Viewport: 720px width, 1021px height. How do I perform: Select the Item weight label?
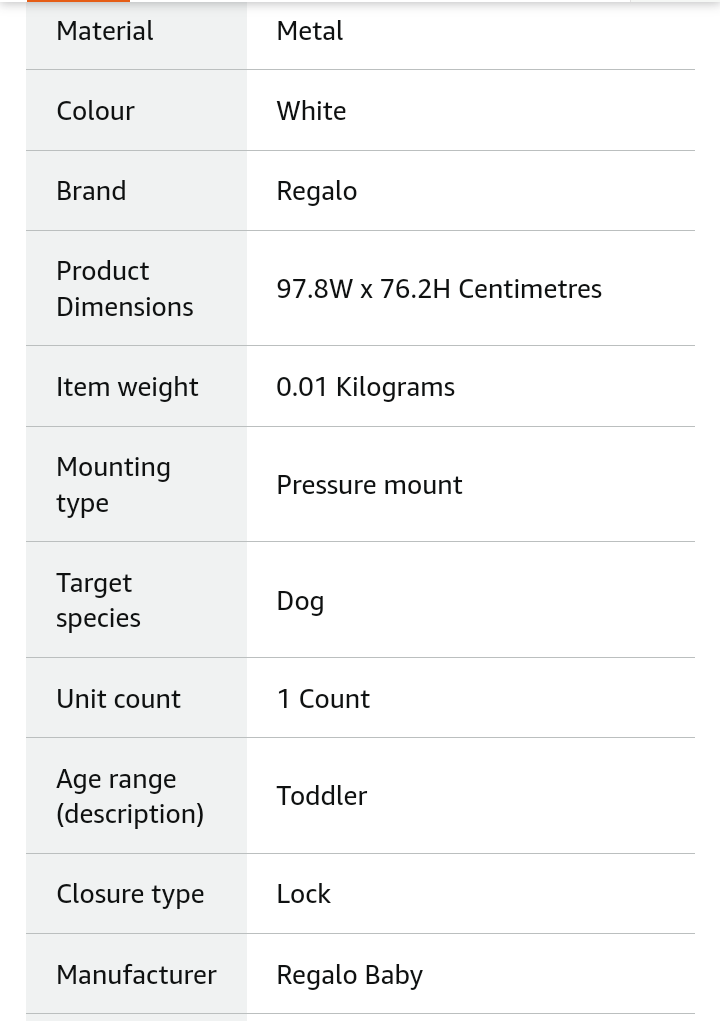coord(128,387)
